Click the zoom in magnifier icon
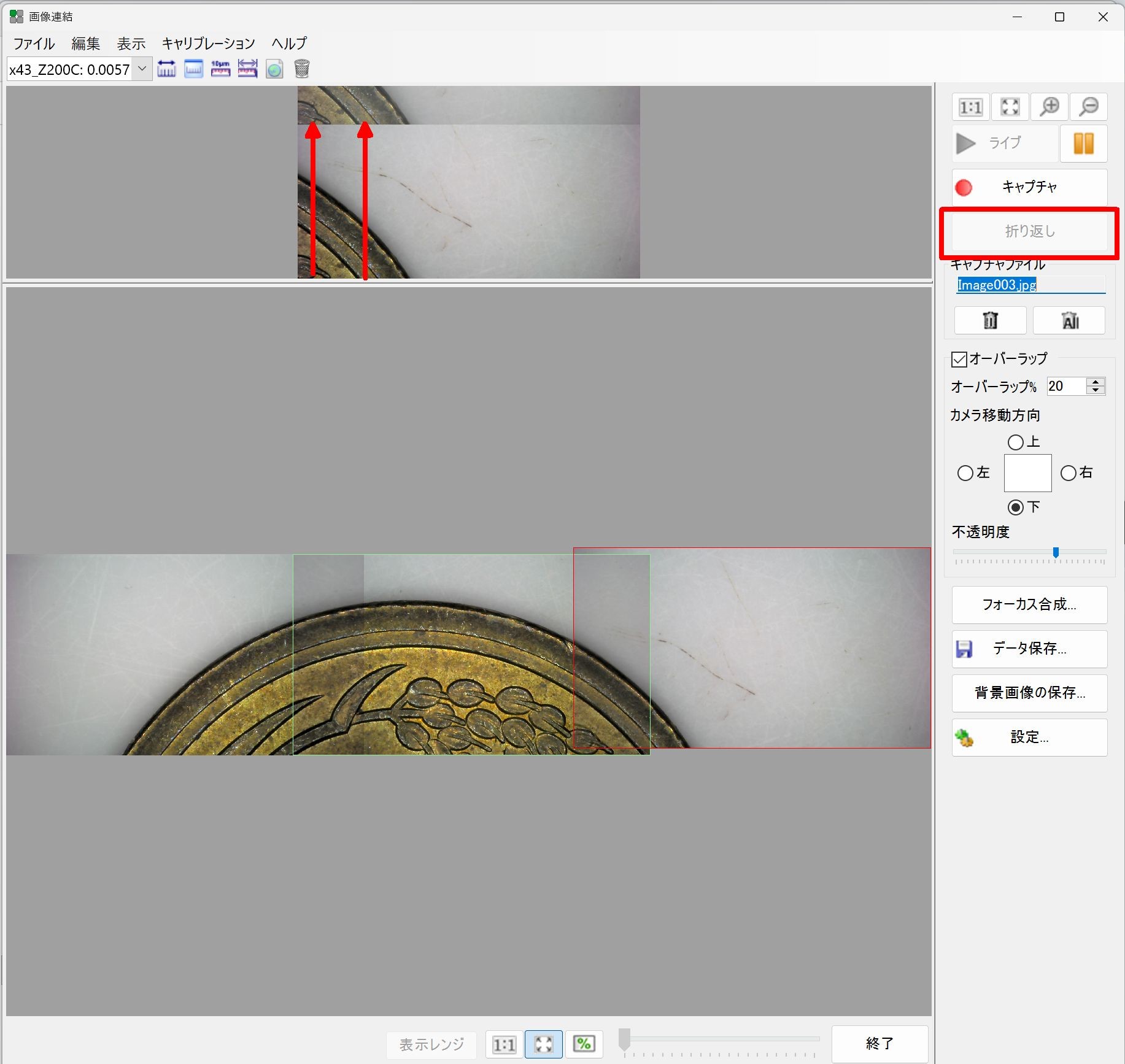Viewport: 1125px width, 1064px height. 1050,107
